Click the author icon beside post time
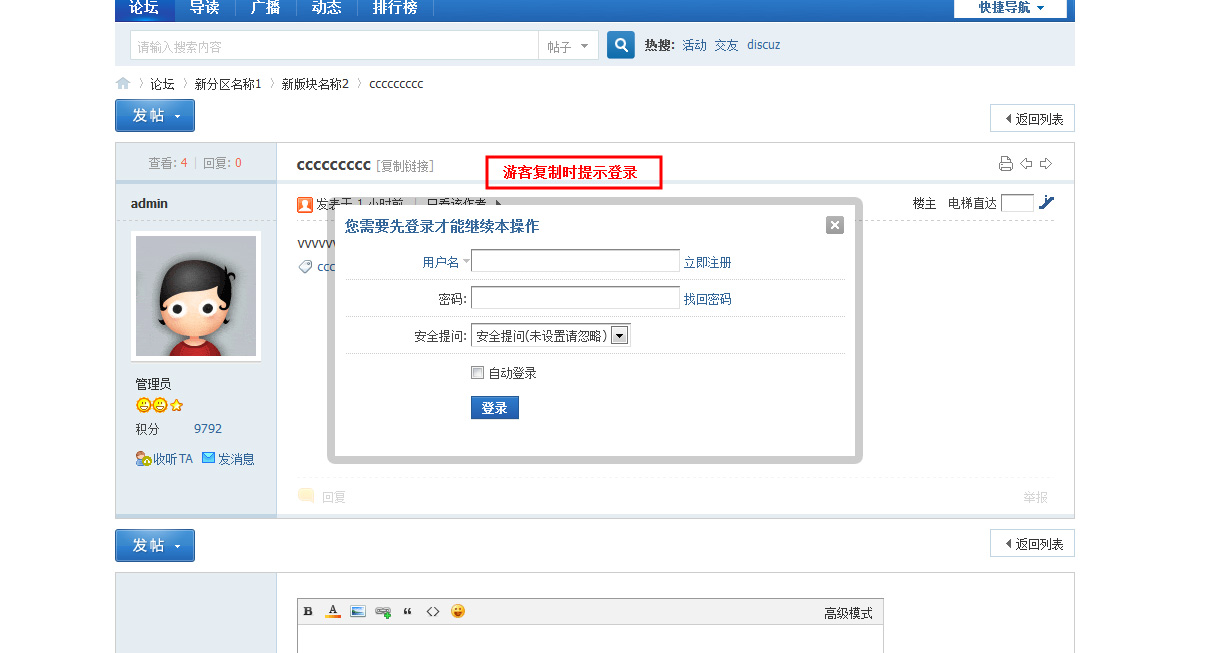 click(x=305, y=204)
